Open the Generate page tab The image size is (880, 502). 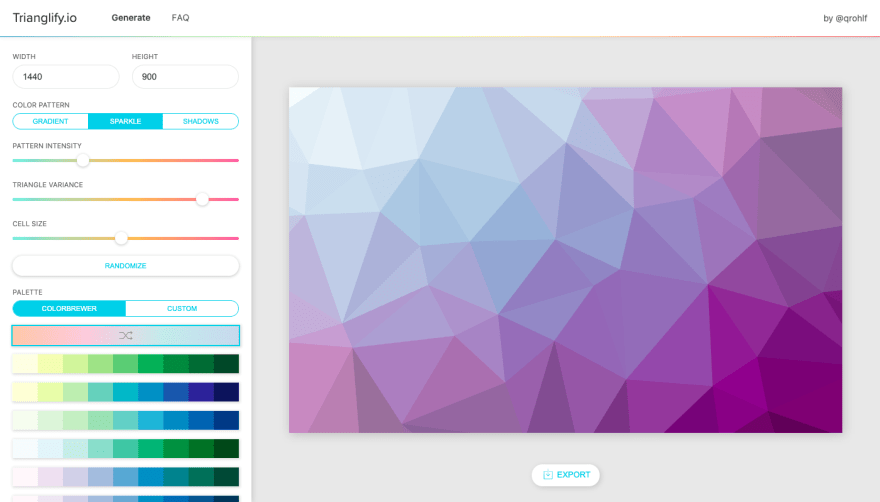click(131, 18)
